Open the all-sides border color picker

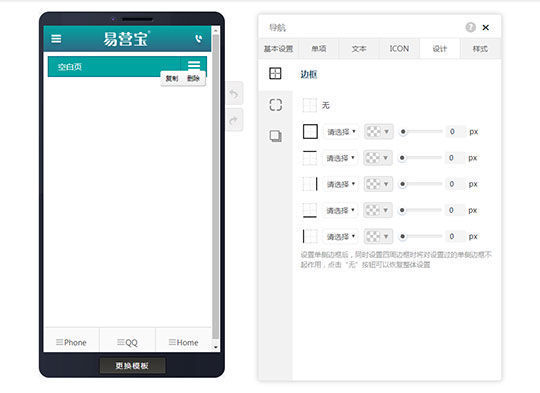pyautogui.click(x=378, y=132)
